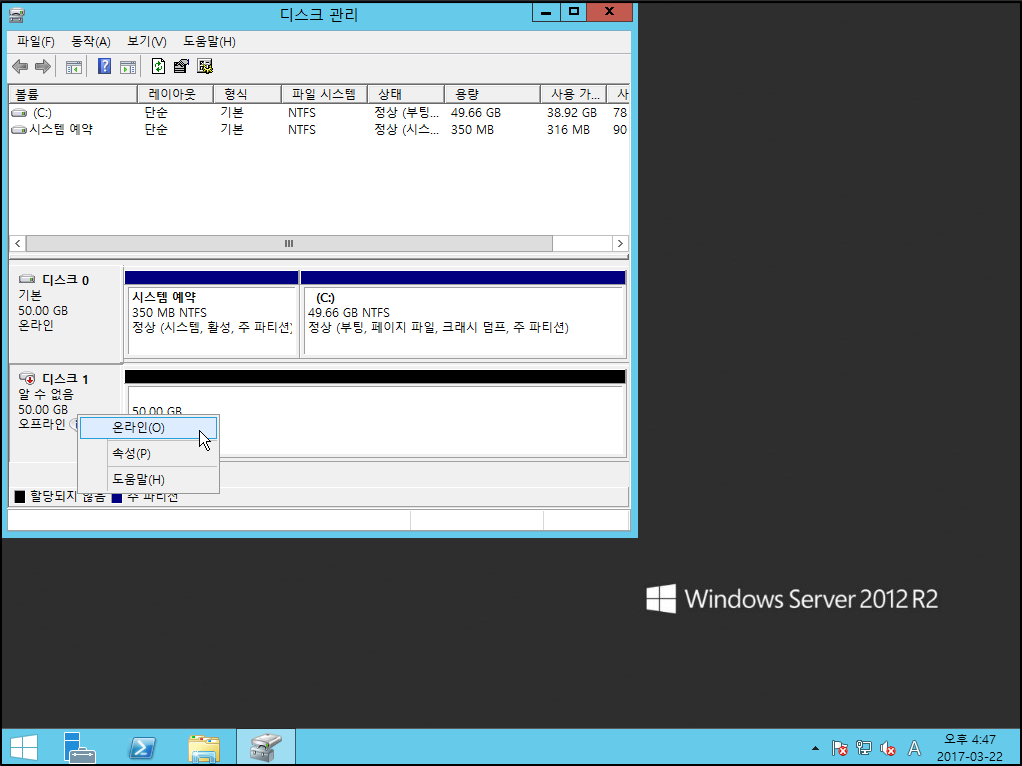
Task: Click the 350 MB capacity cell
Action: 473,130
